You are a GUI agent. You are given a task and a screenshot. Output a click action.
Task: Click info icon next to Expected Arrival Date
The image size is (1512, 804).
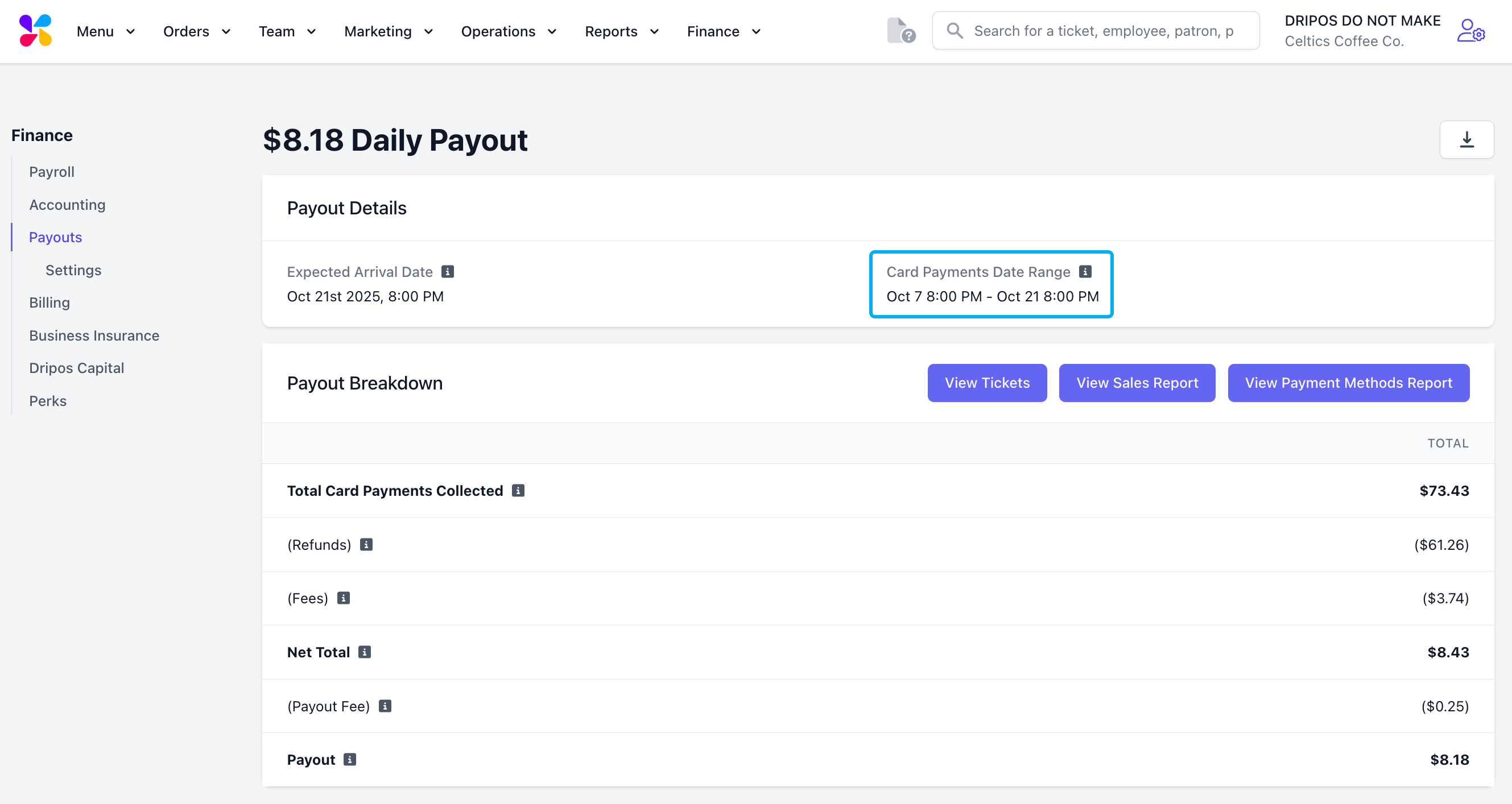[x=448, y=272]
